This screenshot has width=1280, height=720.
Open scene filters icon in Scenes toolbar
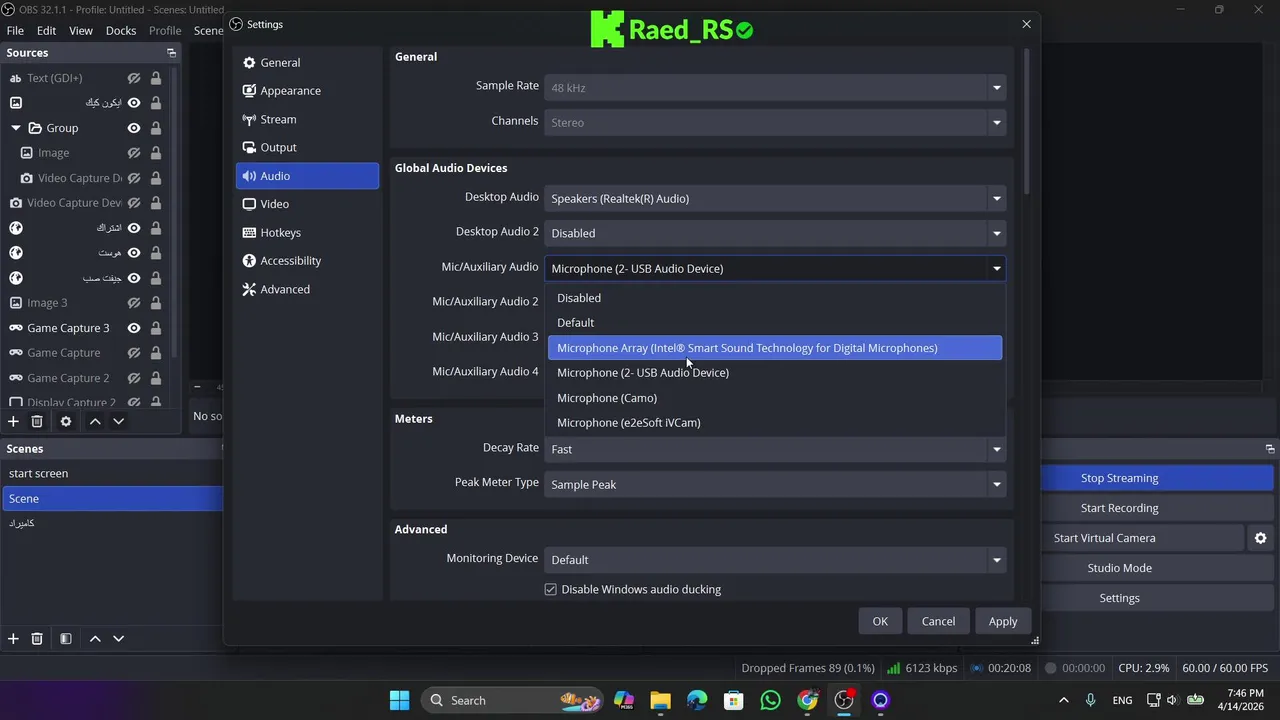tap(65, 639)
